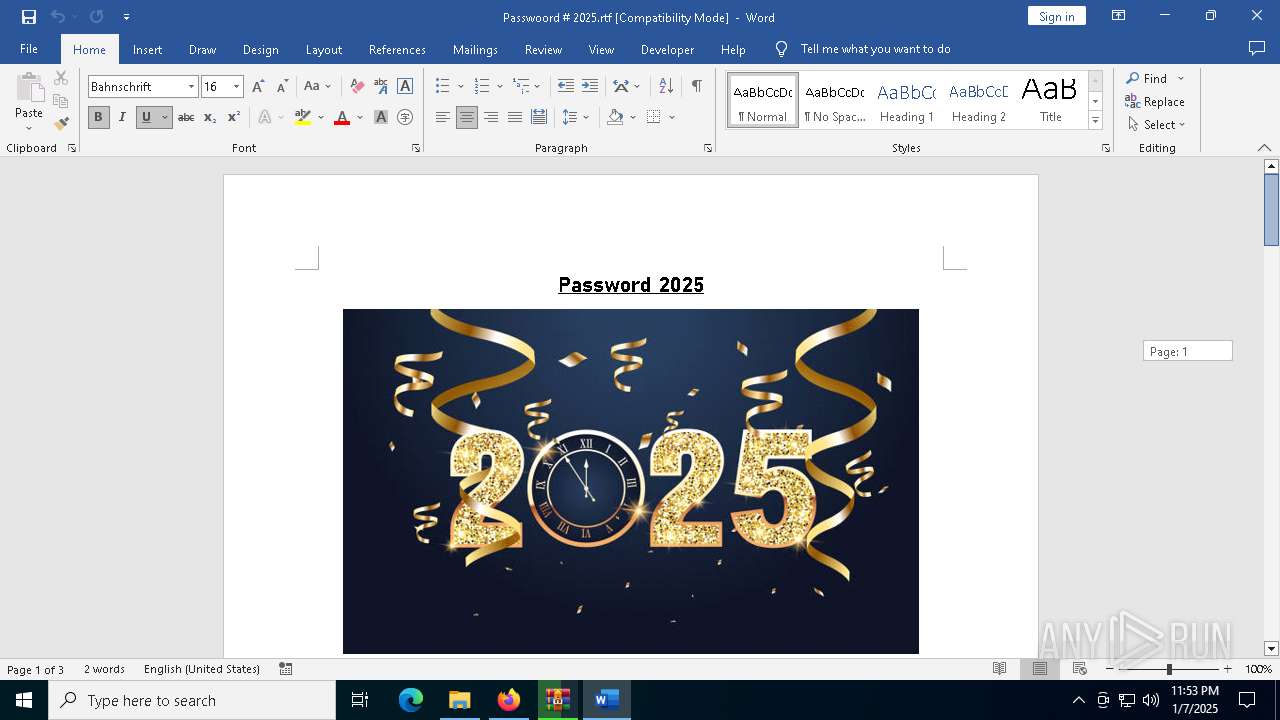Viewport: 1280px width, 720px height.
Task: Clear all formatting with the eraser icon
Action: click(357, 86)
